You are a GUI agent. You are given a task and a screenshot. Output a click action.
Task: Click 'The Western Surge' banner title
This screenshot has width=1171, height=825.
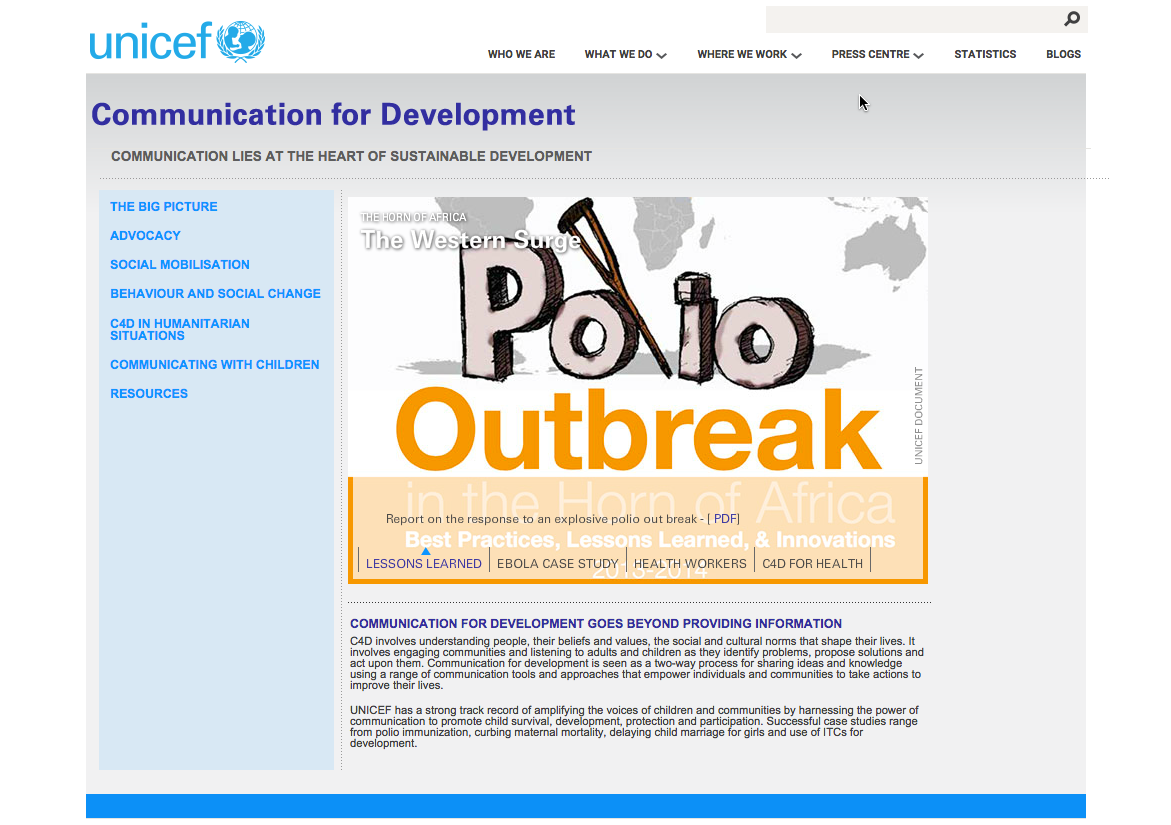[x=470, y=240]
